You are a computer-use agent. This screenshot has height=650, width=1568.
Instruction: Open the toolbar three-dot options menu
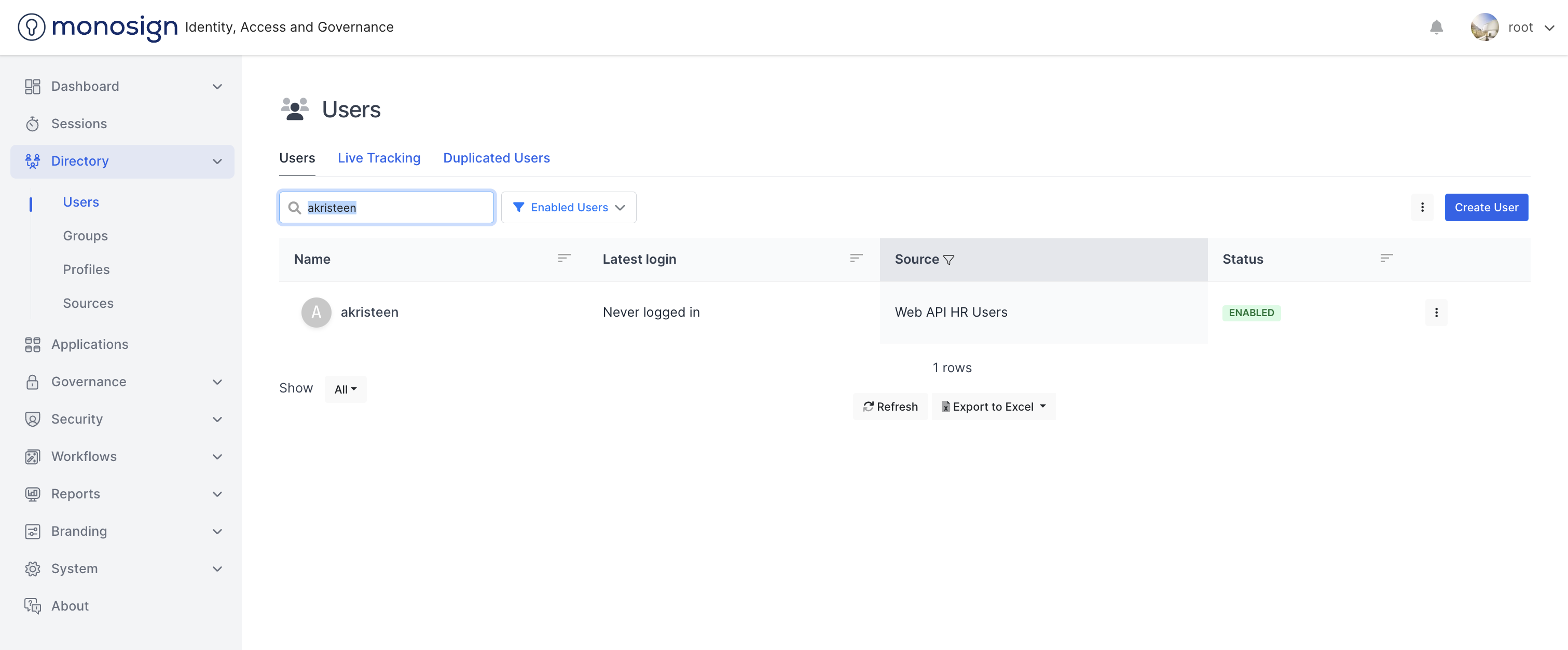pyautogui.click(x=1422, y=208)
